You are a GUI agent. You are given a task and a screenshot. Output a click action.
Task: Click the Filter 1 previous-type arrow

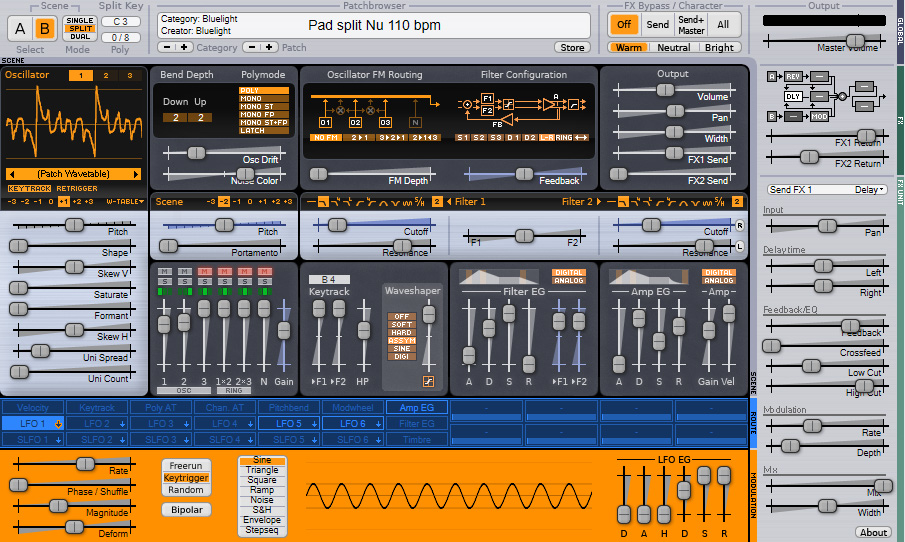point(450,201)
